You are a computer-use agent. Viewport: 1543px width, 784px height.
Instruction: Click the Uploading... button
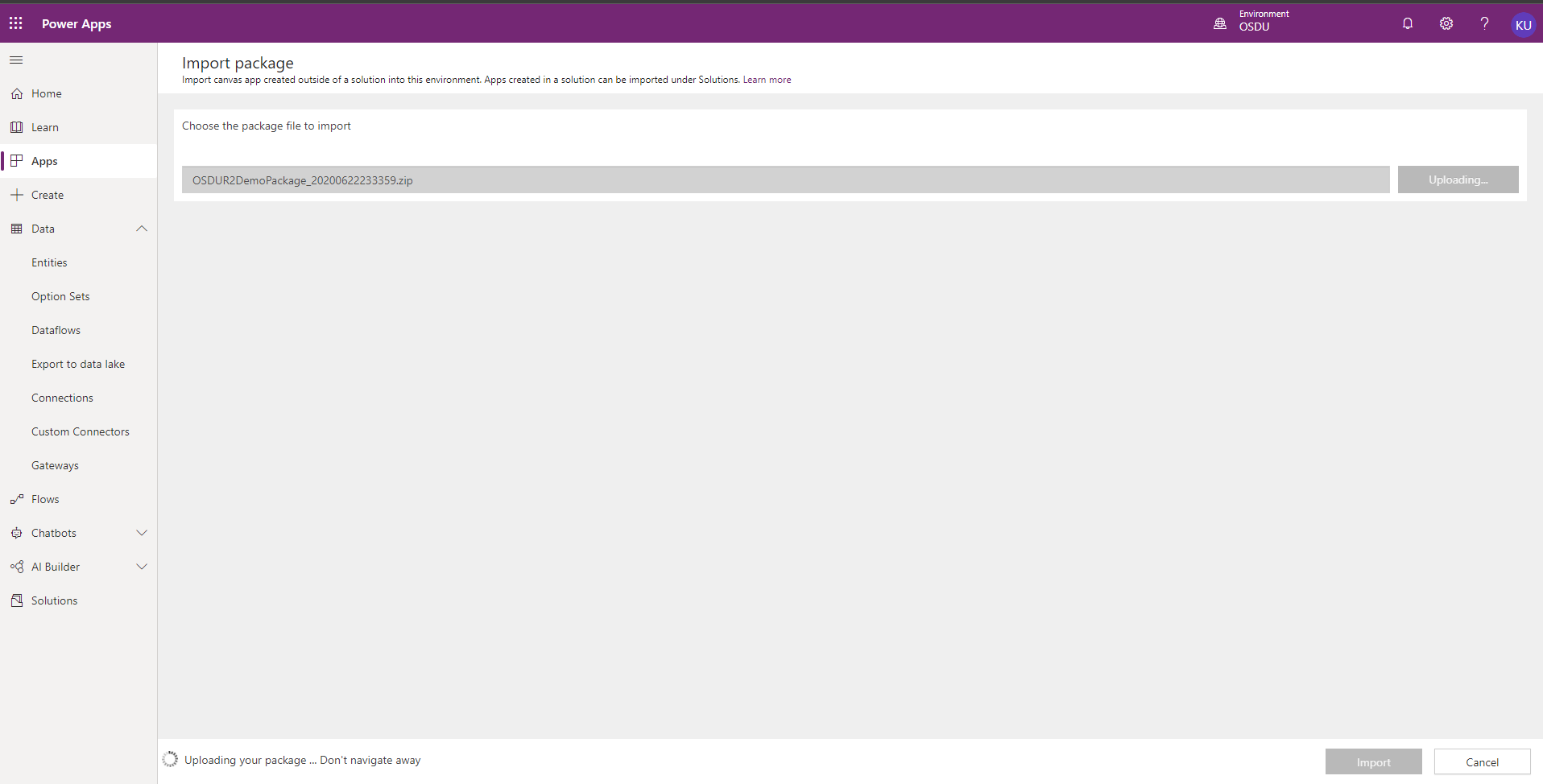[1458, 179]
